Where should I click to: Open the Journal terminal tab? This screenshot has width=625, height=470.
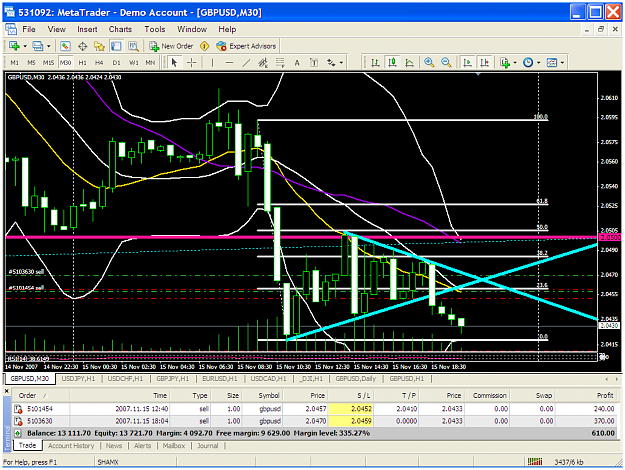point(208,446)
